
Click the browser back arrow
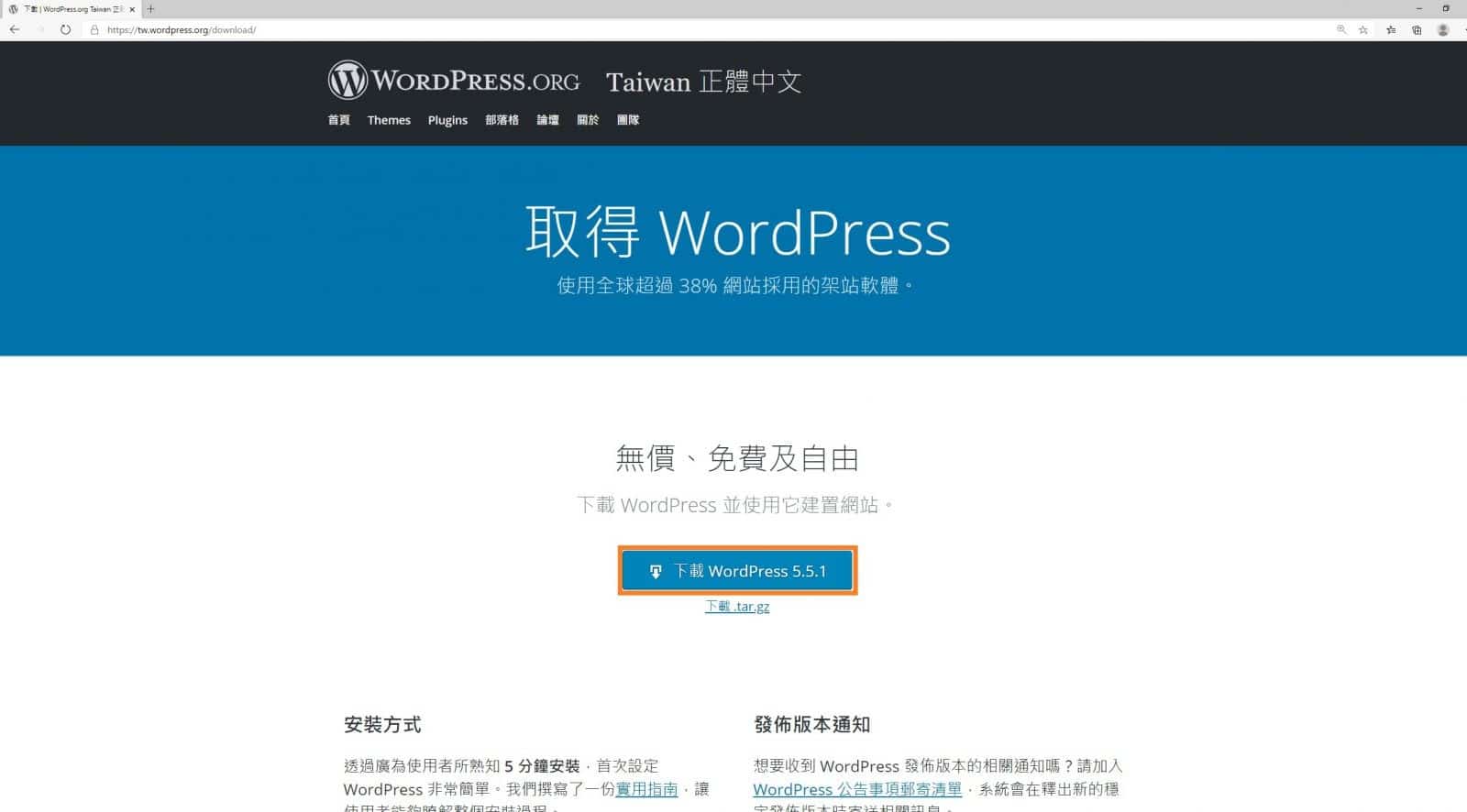click(x=14, y=29)
